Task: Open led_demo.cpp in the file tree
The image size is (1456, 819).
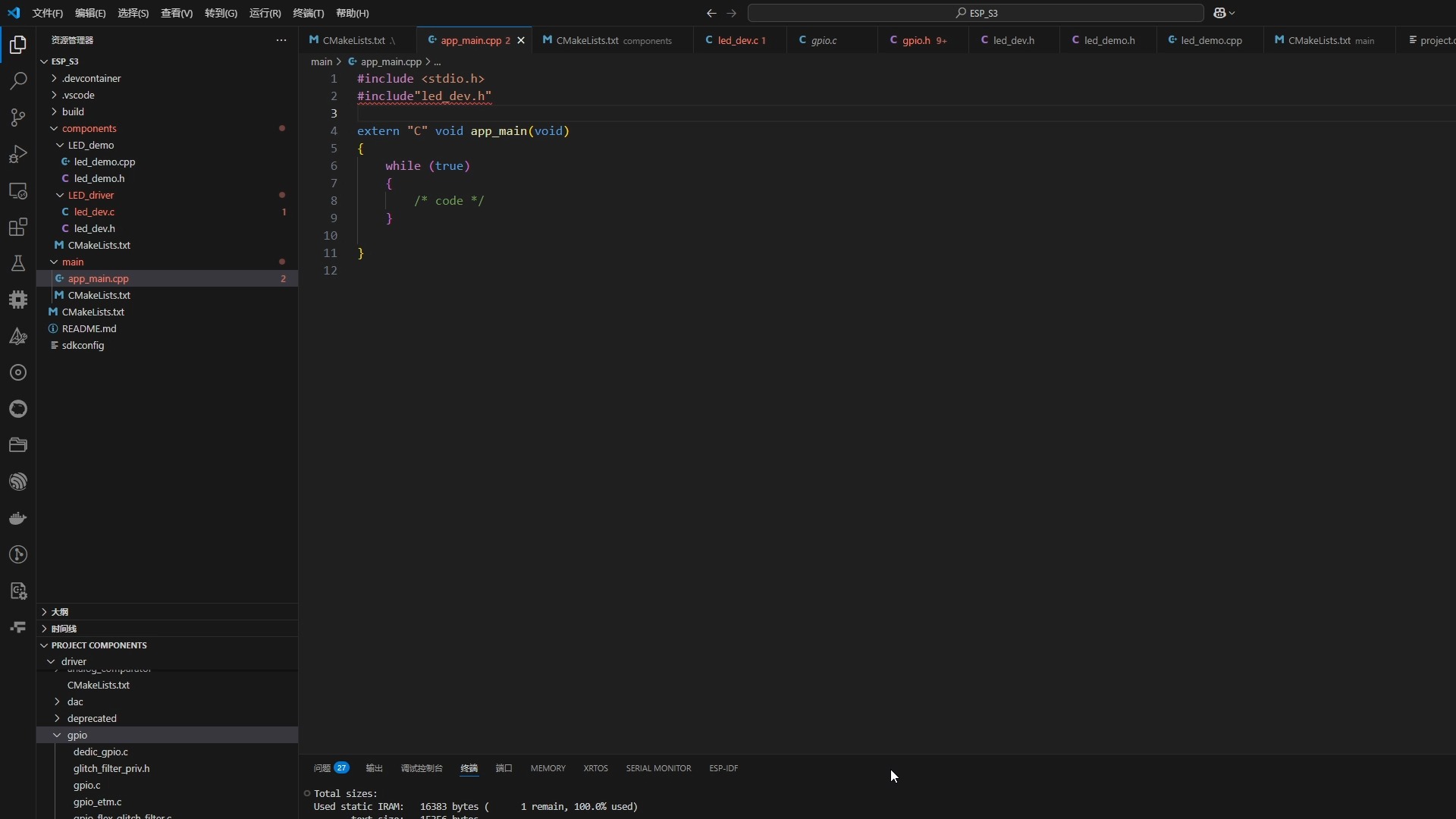Action: click(105, 162)
